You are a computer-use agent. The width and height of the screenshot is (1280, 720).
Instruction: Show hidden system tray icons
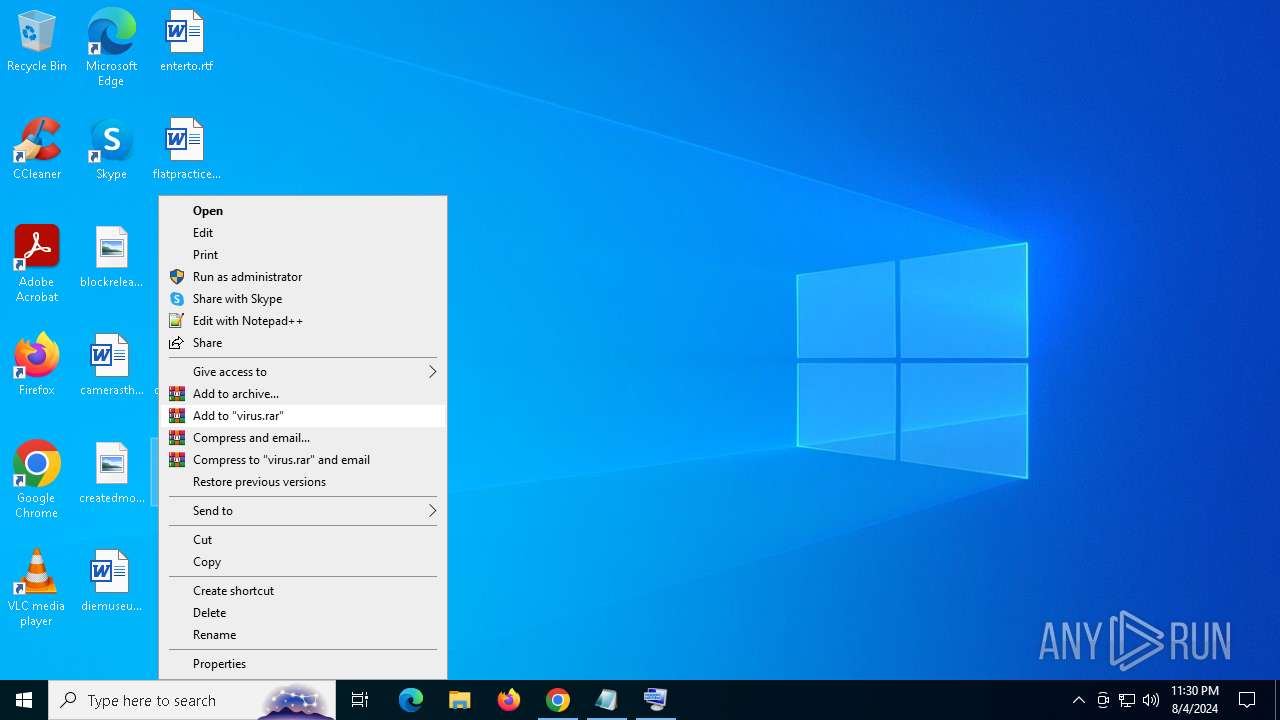click(x=1078, y=700)
